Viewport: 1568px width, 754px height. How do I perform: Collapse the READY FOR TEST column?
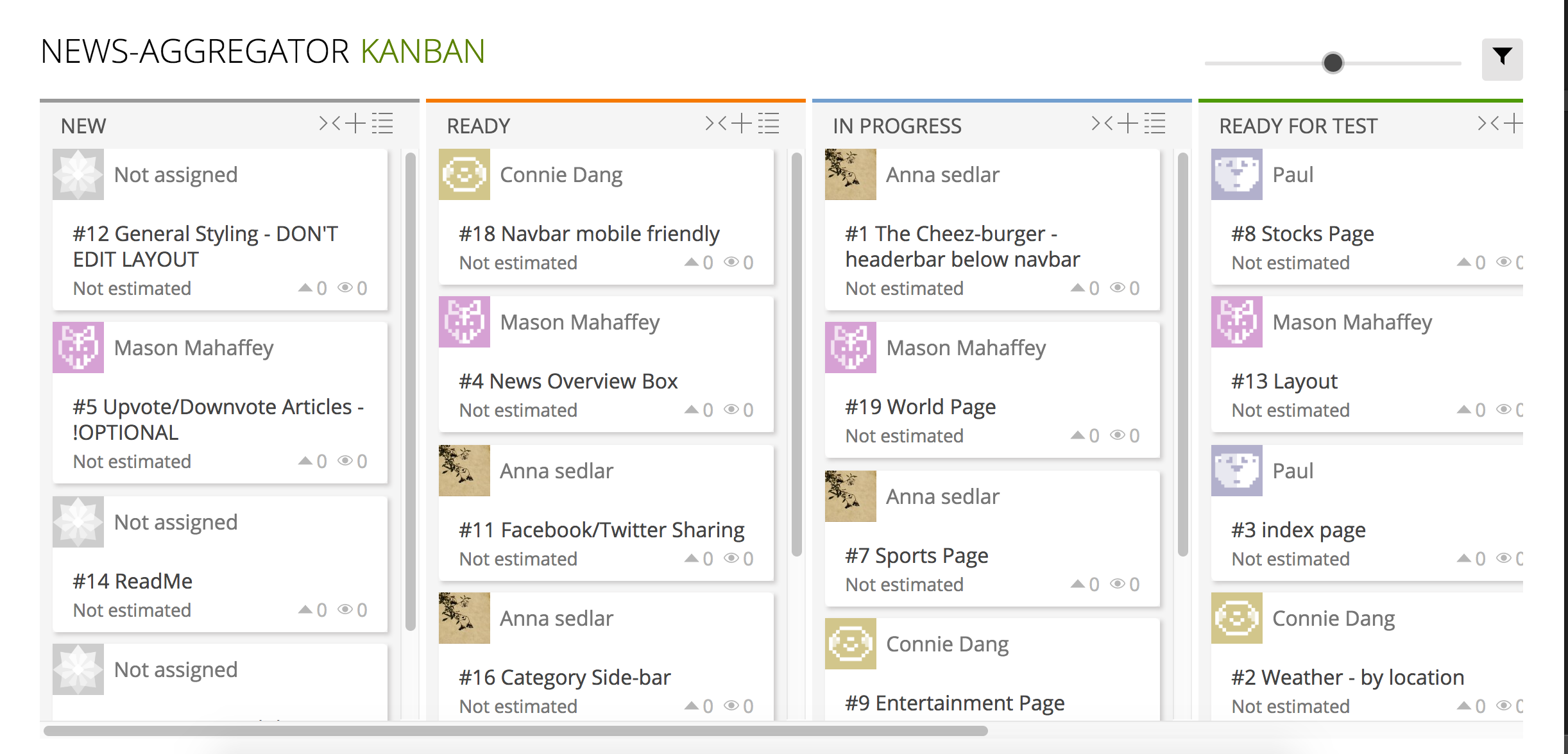coord(1488,123)
